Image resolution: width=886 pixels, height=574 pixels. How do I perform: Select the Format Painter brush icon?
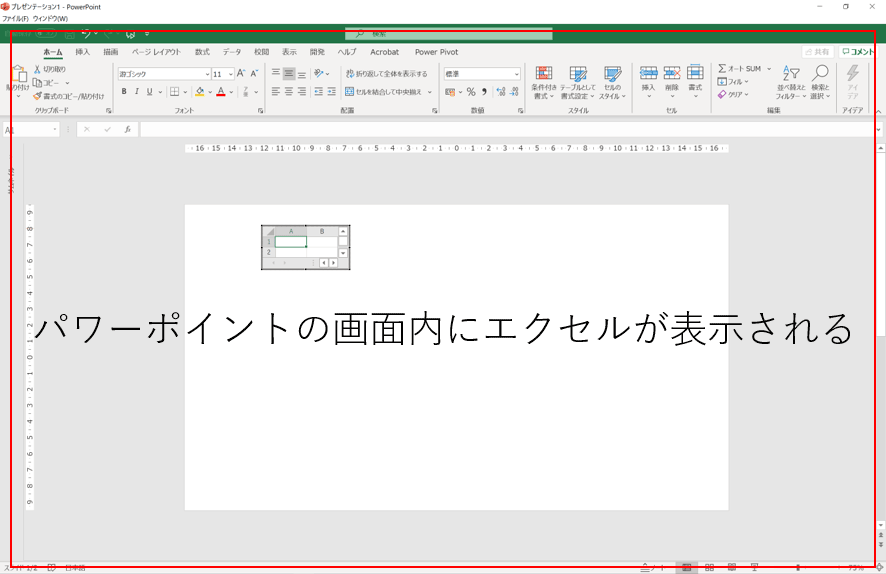pyautogui.click(x=37, y=96)
